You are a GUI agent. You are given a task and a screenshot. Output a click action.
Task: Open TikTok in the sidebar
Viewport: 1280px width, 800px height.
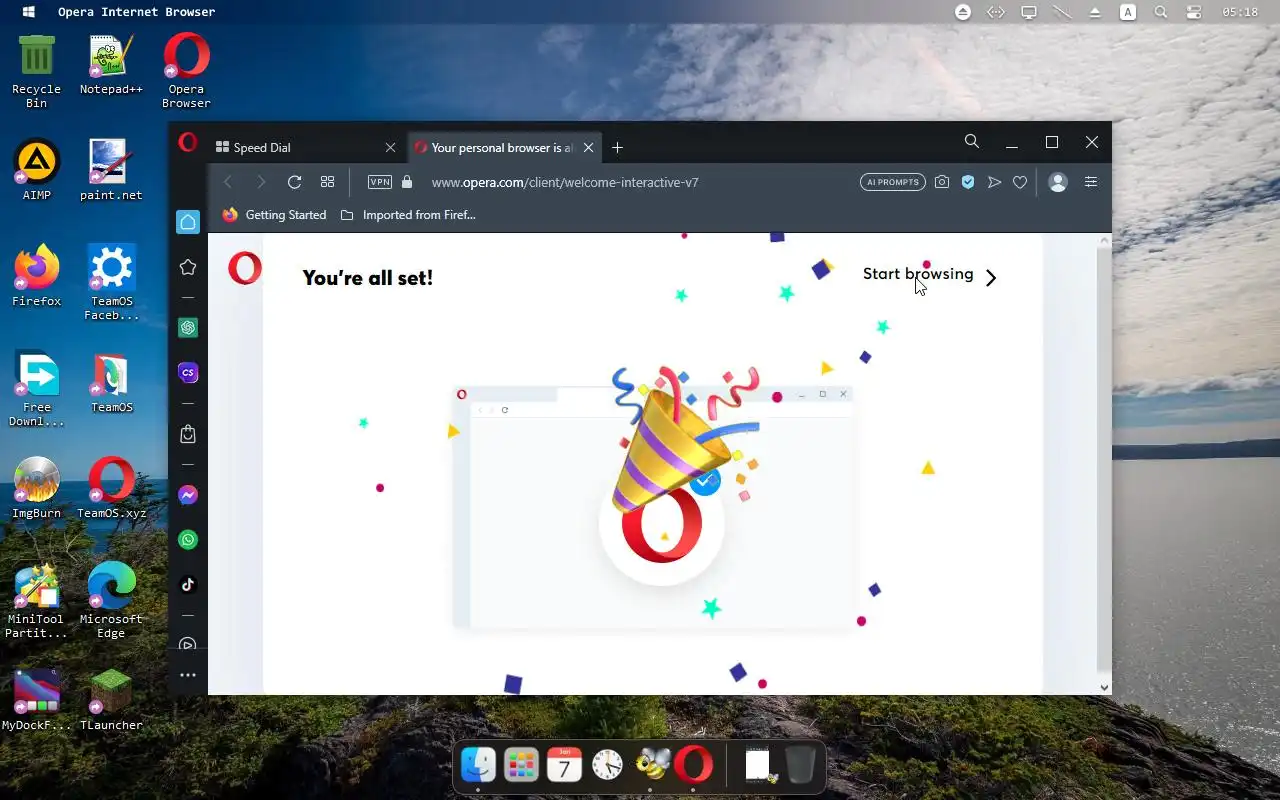click(x=188, y=585)
